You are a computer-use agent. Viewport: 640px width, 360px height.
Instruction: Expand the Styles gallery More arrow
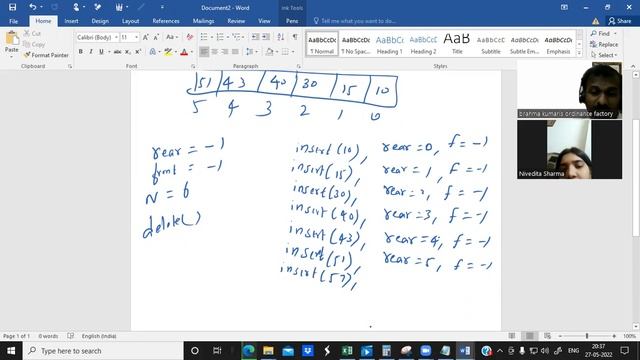click(x=579, y=53)
